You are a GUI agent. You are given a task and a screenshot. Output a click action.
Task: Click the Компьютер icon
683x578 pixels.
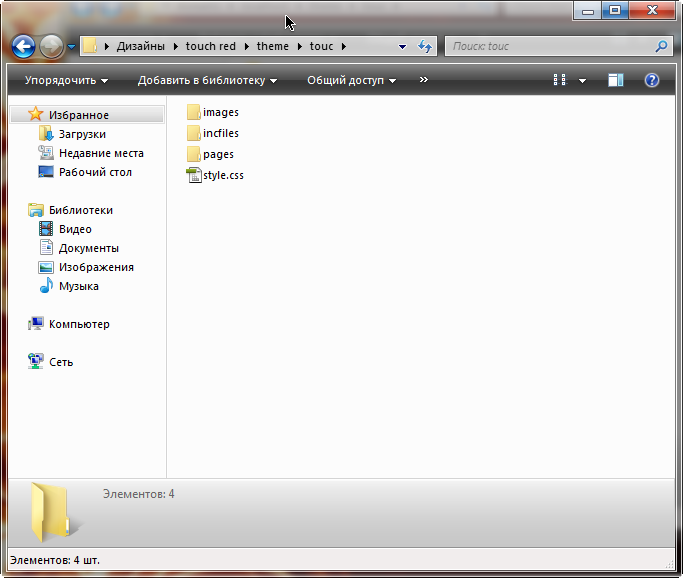pyautogui.click(x=36, y=324)
